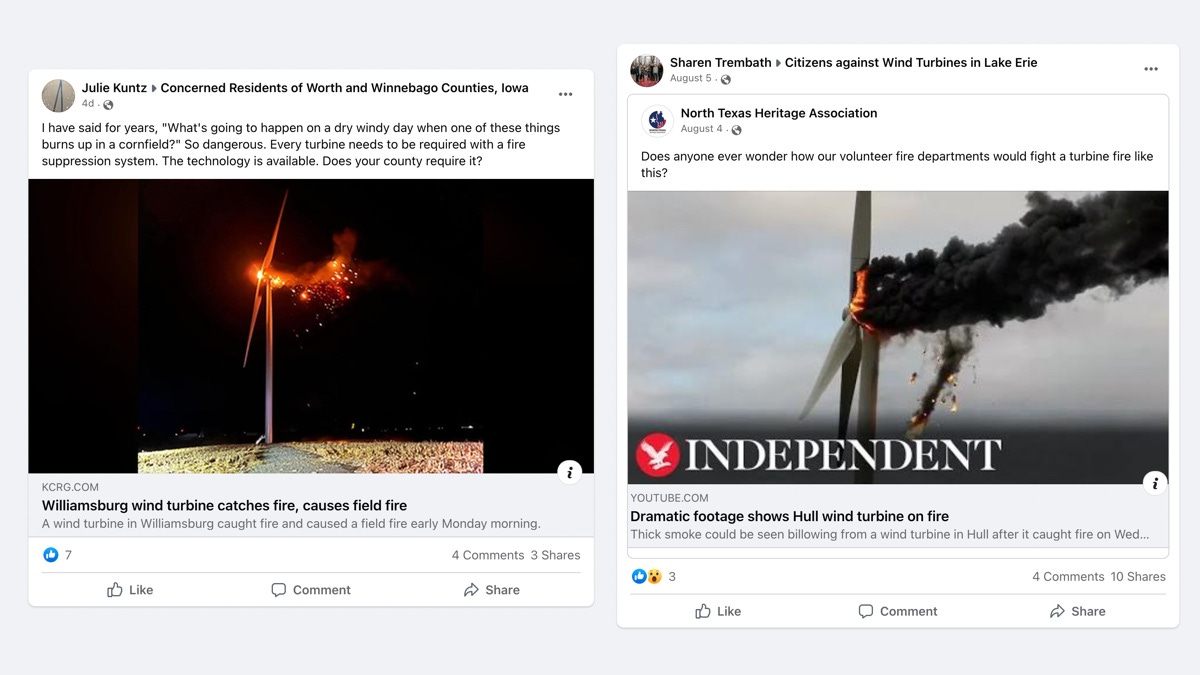Open Williamsburg wind turbine catches fire article
This screenshot has width=1200, height=675.
click(x=225, y=506)
